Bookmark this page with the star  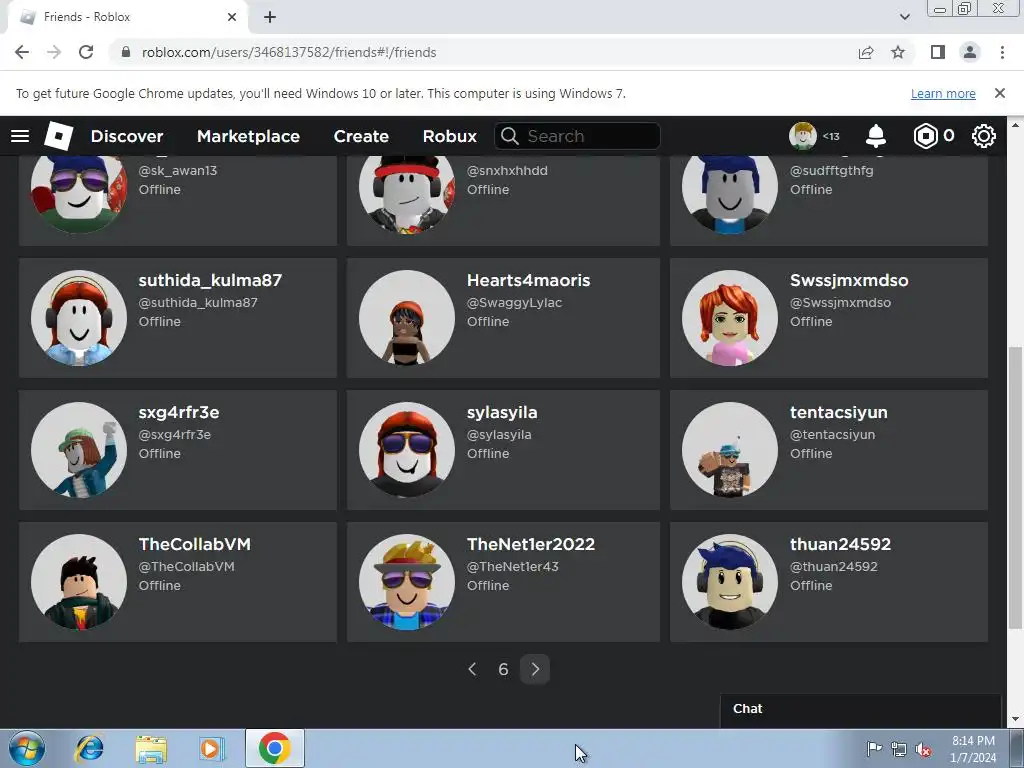(898, 52)
